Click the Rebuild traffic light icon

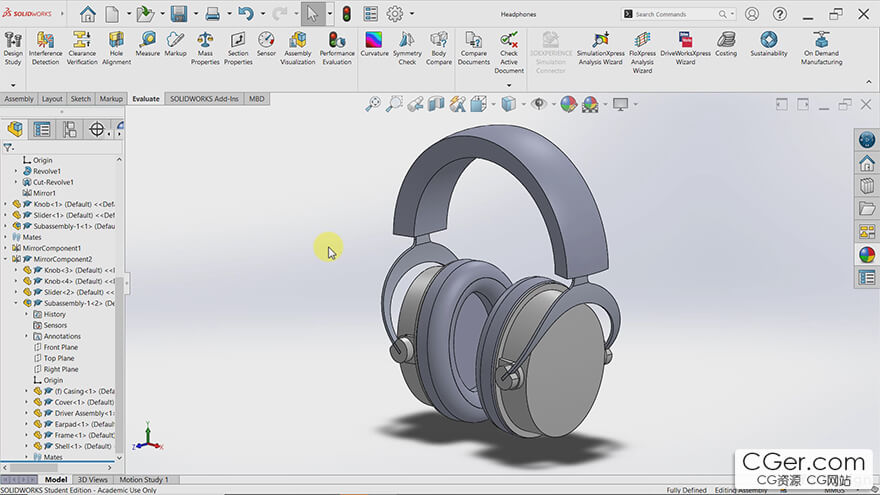pyautogui.click(x=346, y=13)
